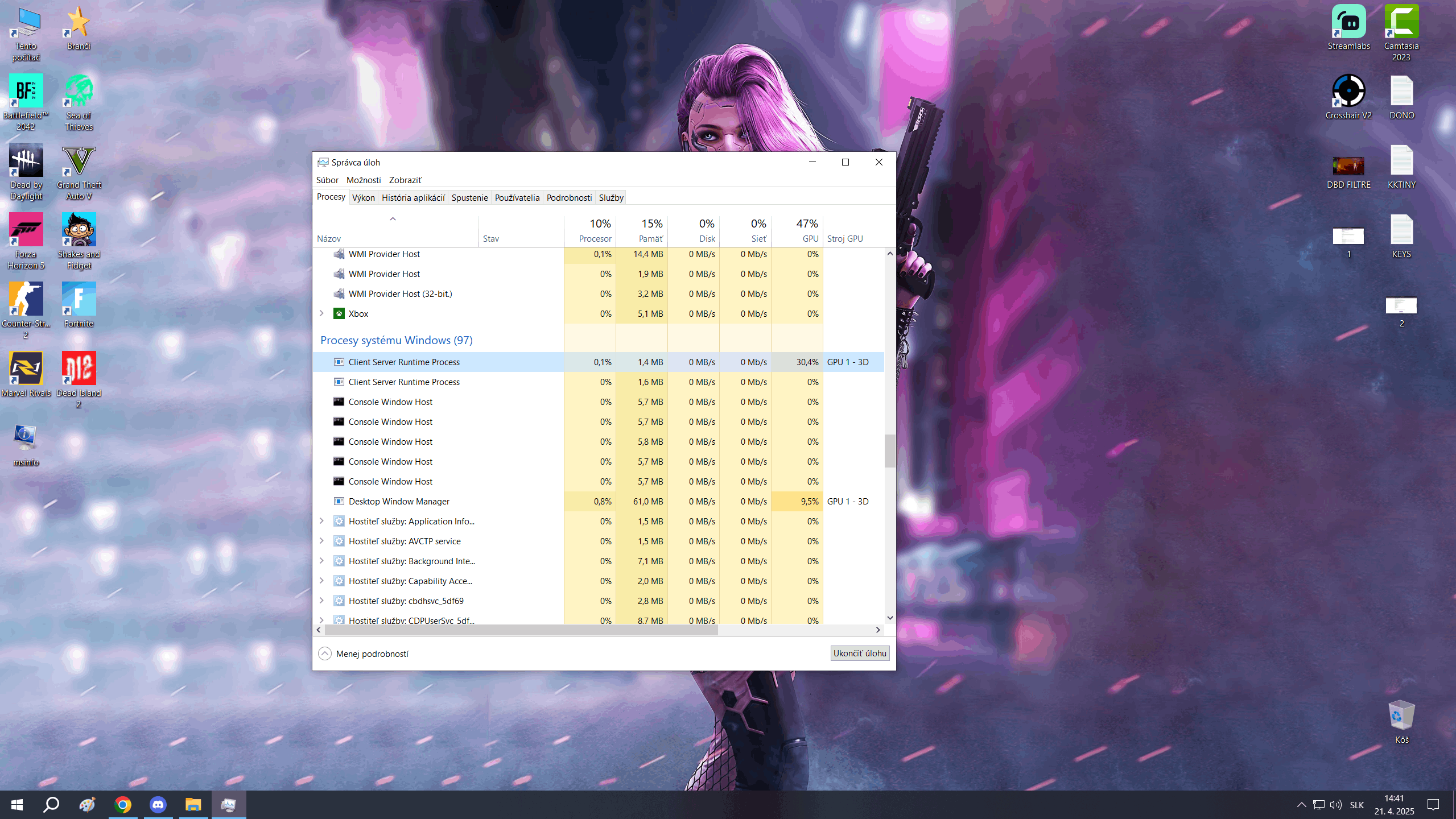Open the Marvel Rivals desktop icon
Image resolution: width=1456 pixels, height=819 pixels.
point(26,369)
